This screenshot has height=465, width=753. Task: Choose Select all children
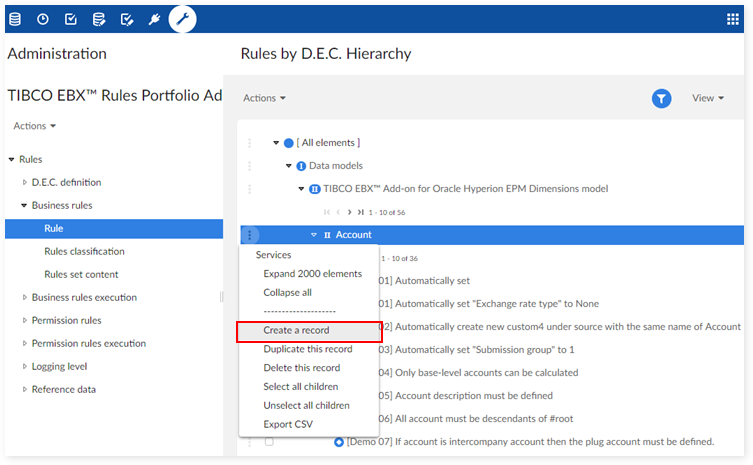click(x=301, y=387)
